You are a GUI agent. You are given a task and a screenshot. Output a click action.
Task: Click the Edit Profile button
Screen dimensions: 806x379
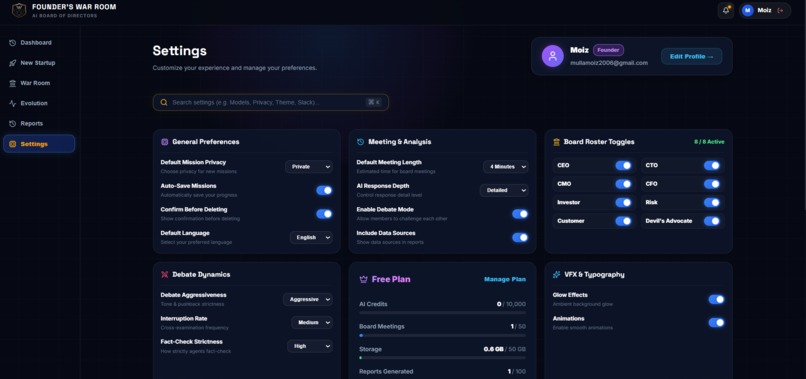click(691, 57)
